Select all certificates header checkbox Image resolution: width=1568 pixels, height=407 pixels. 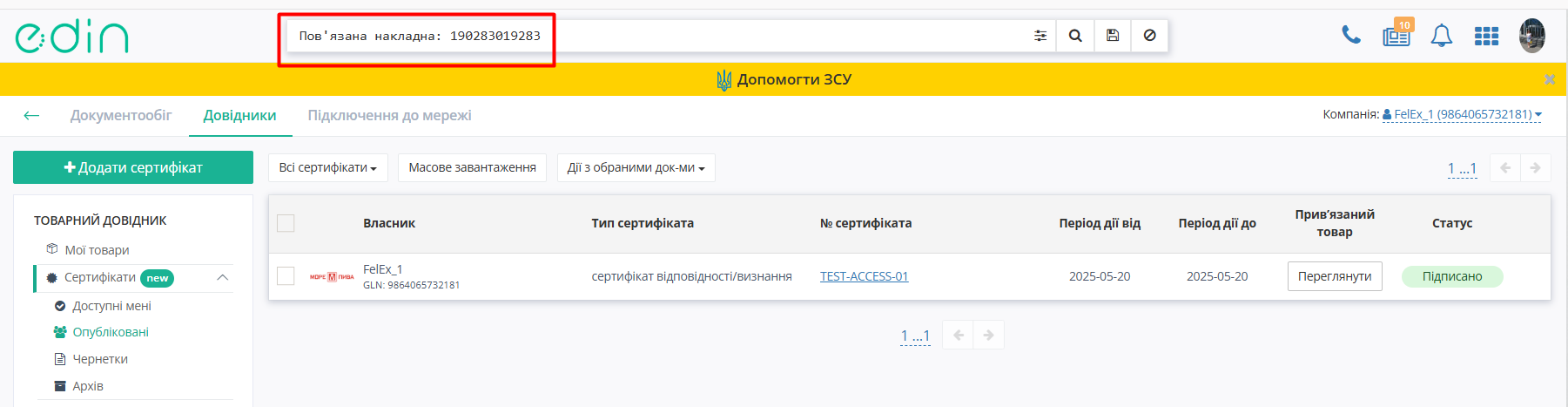pyautogui.click(x=286, y=223)
